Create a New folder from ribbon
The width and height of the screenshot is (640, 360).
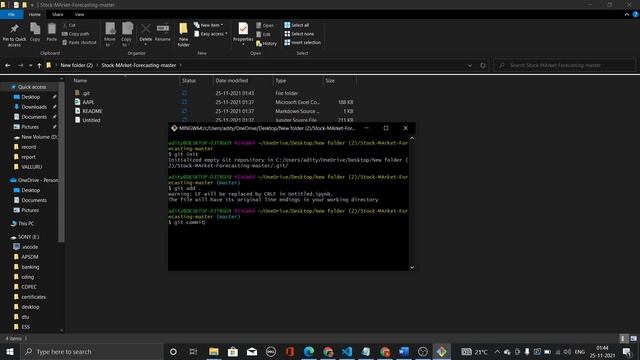(183, 34)
